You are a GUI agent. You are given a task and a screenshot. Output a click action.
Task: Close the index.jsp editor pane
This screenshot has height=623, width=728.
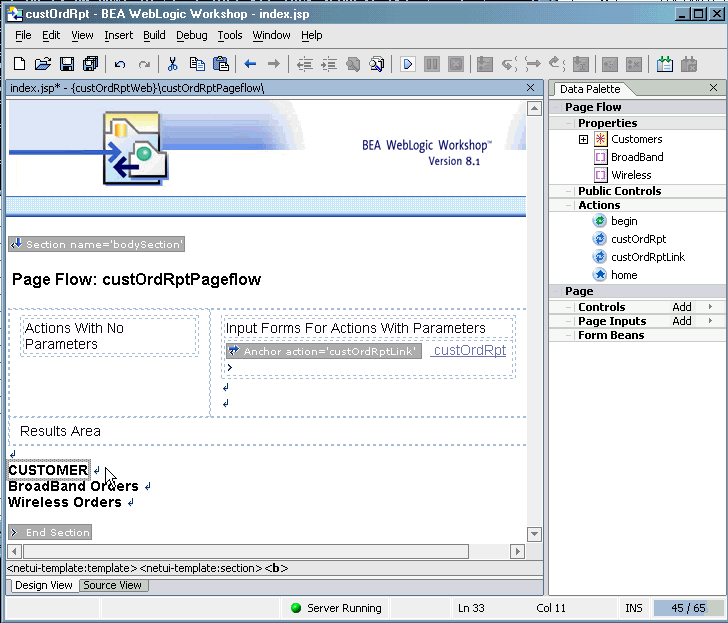pyautogui.click(x=531, y=88)
